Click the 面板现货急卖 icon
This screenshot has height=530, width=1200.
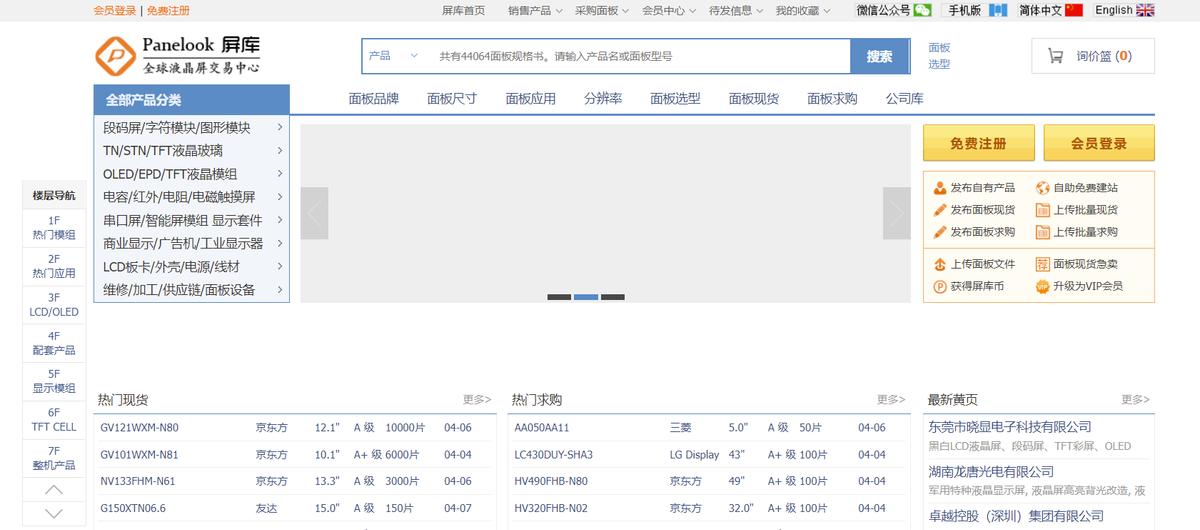point(1042,264)
